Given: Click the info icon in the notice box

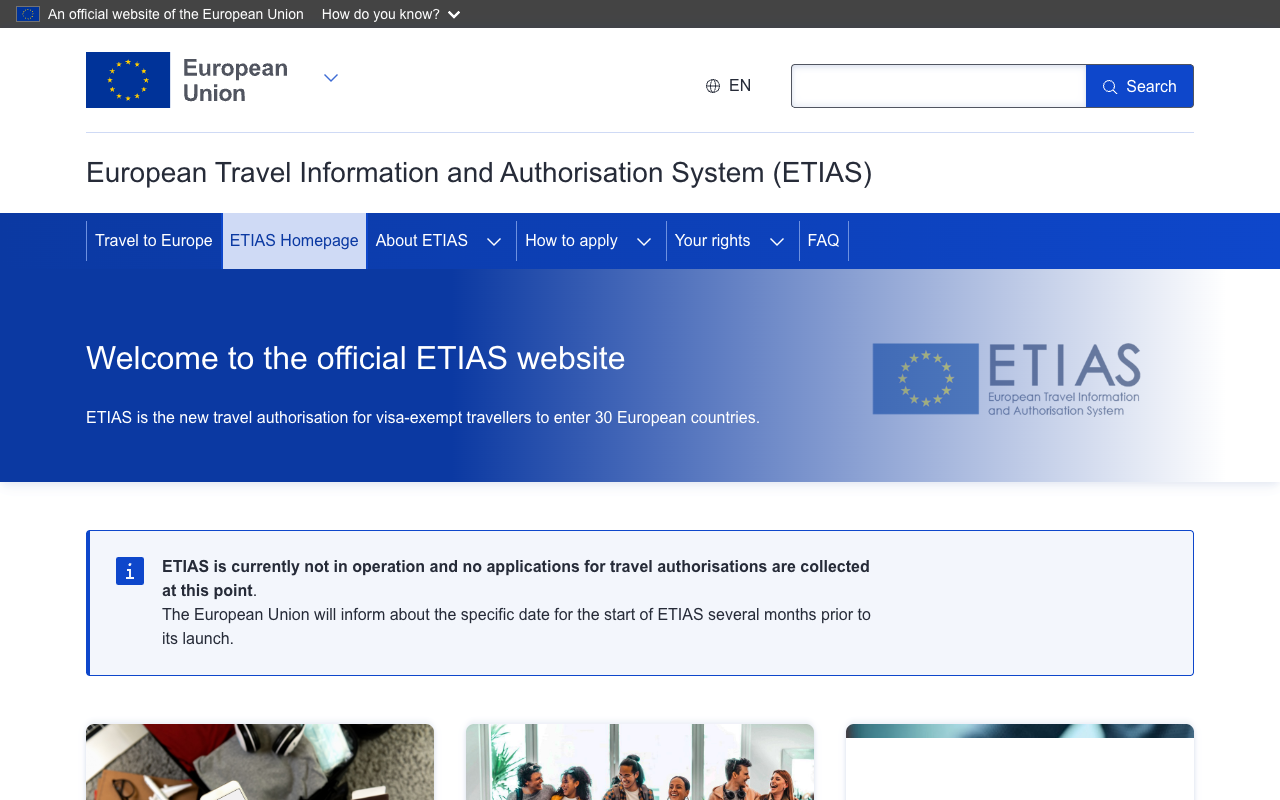Looking at the screenshot, I should 130,571.
